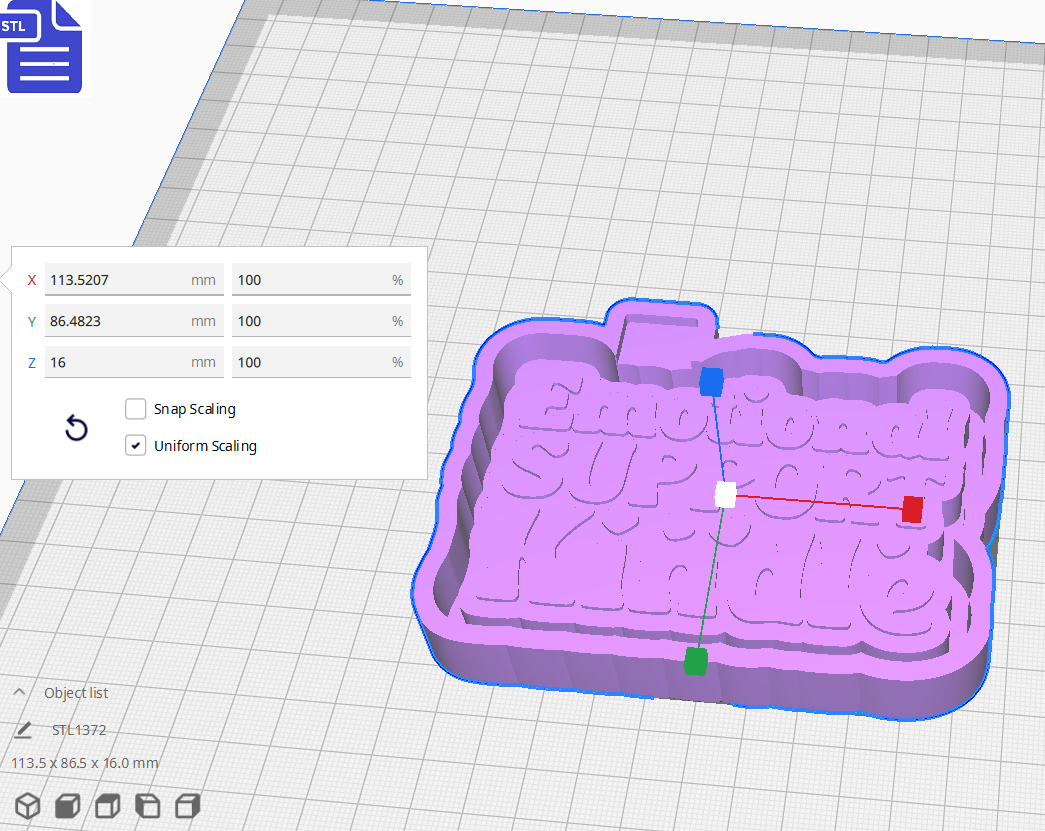
Task: Click the X dimension field showing 113.5207
Action: (x=134, y=279)
